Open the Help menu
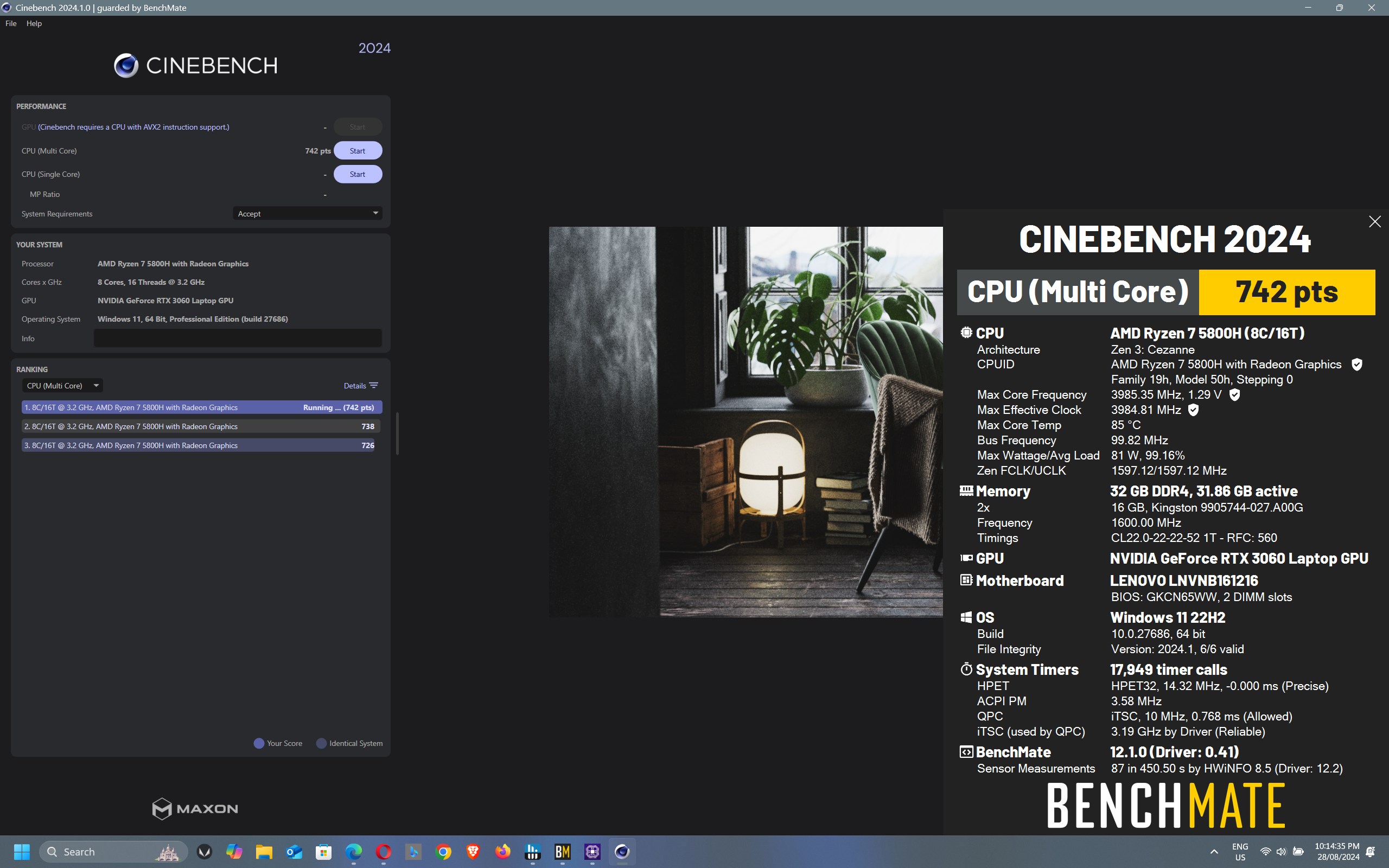 pos(34,23)
